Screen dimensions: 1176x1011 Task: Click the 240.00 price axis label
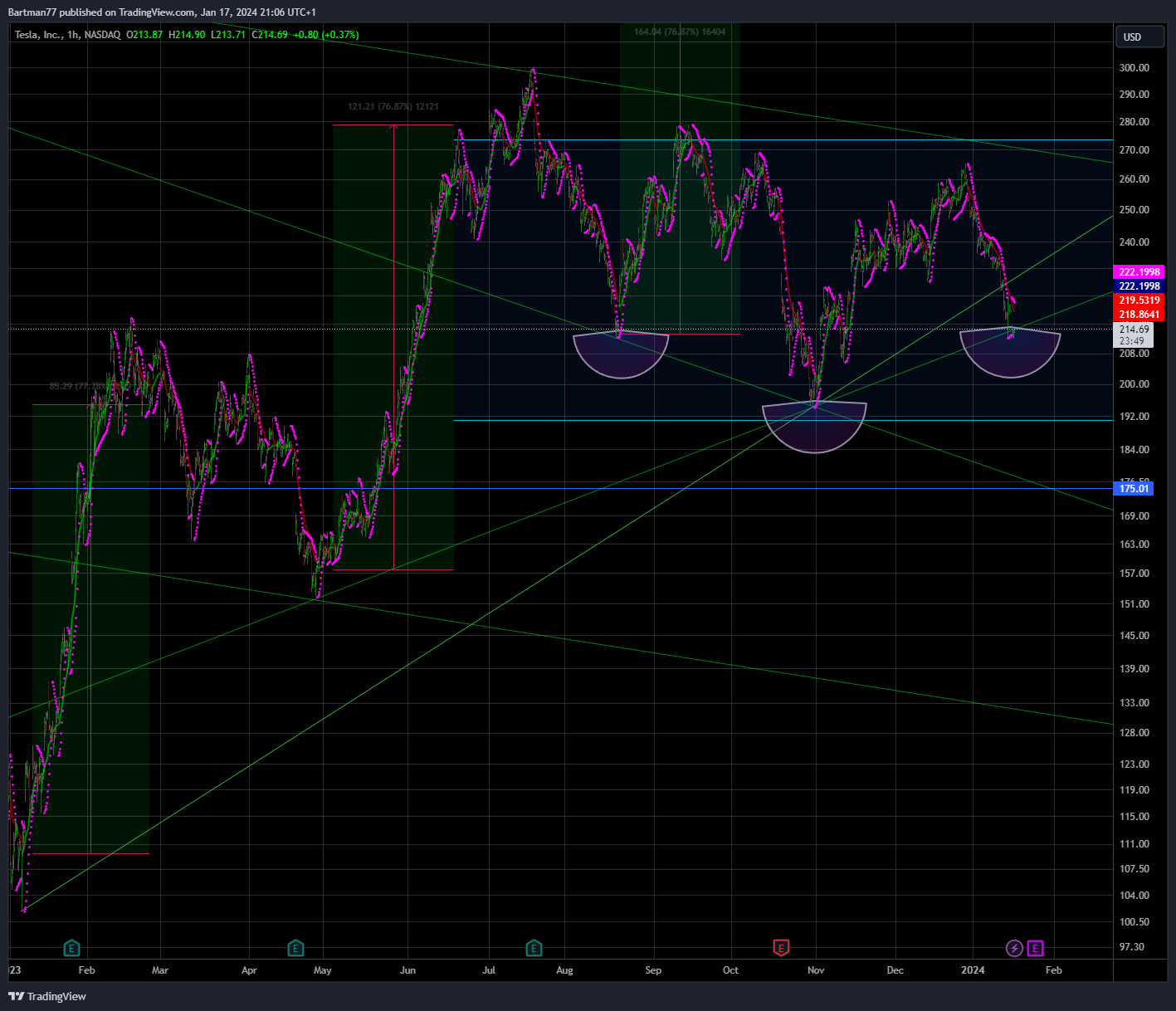(1135, 242)
